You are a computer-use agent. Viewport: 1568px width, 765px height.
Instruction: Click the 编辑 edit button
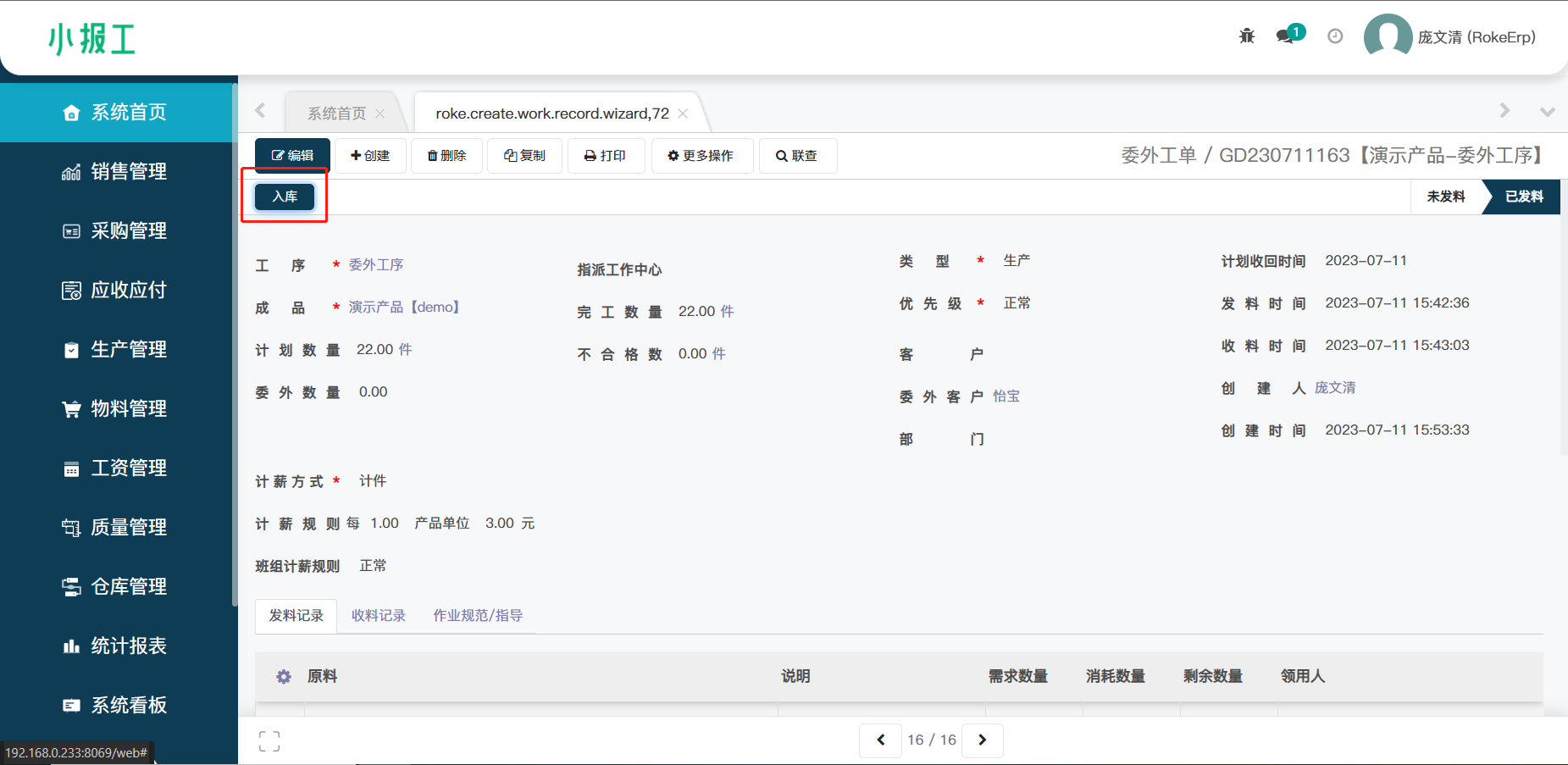292,156
